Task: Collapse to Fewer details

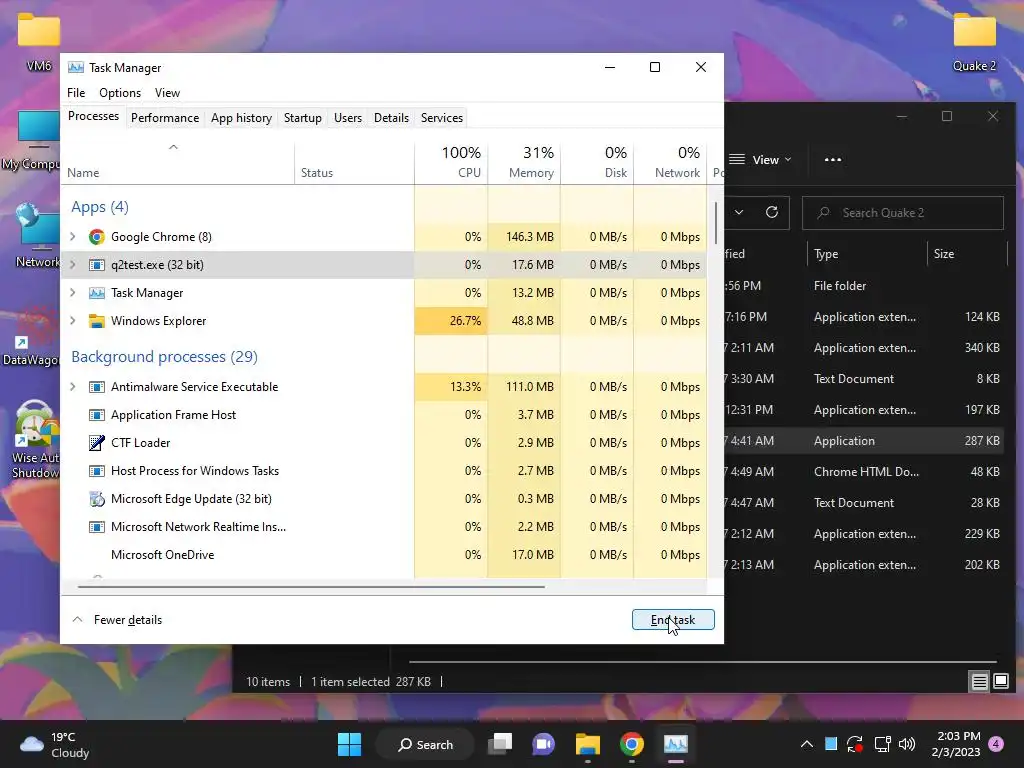Action: [x=118, y=620]
